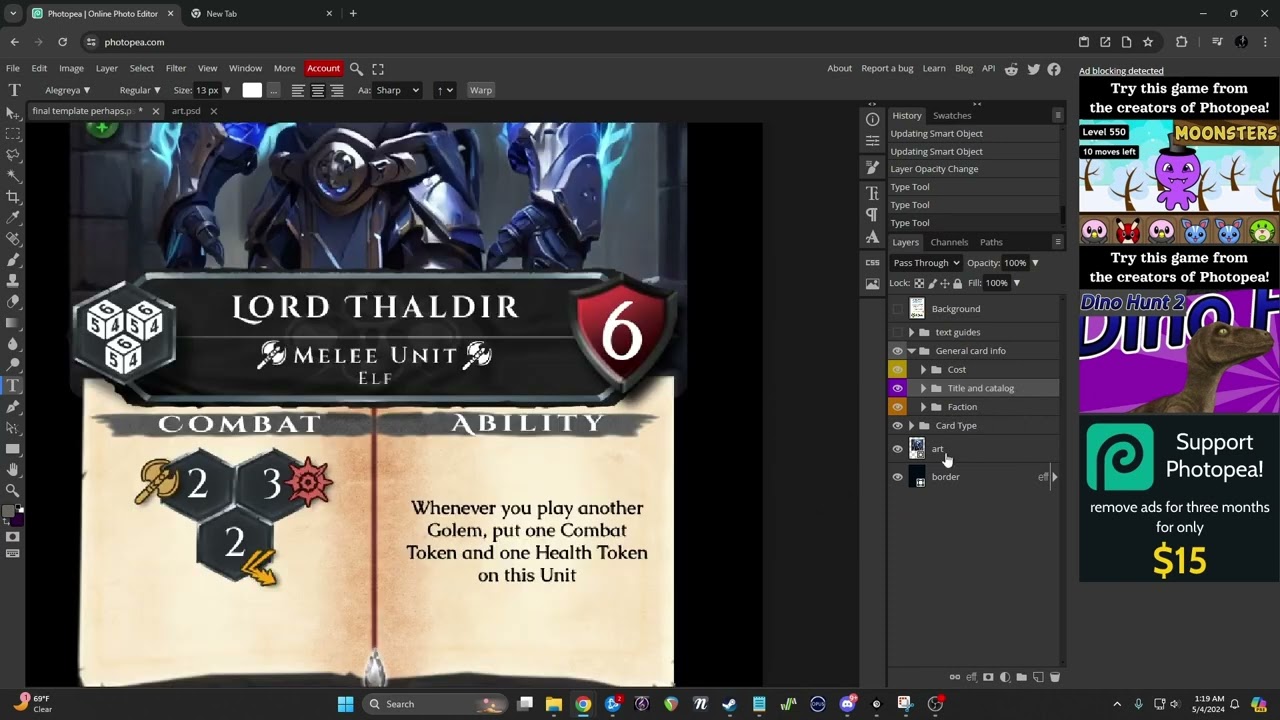Switch to the art.psd document tab
This screenshot has width=1280, height=720.
click(186, 111)
